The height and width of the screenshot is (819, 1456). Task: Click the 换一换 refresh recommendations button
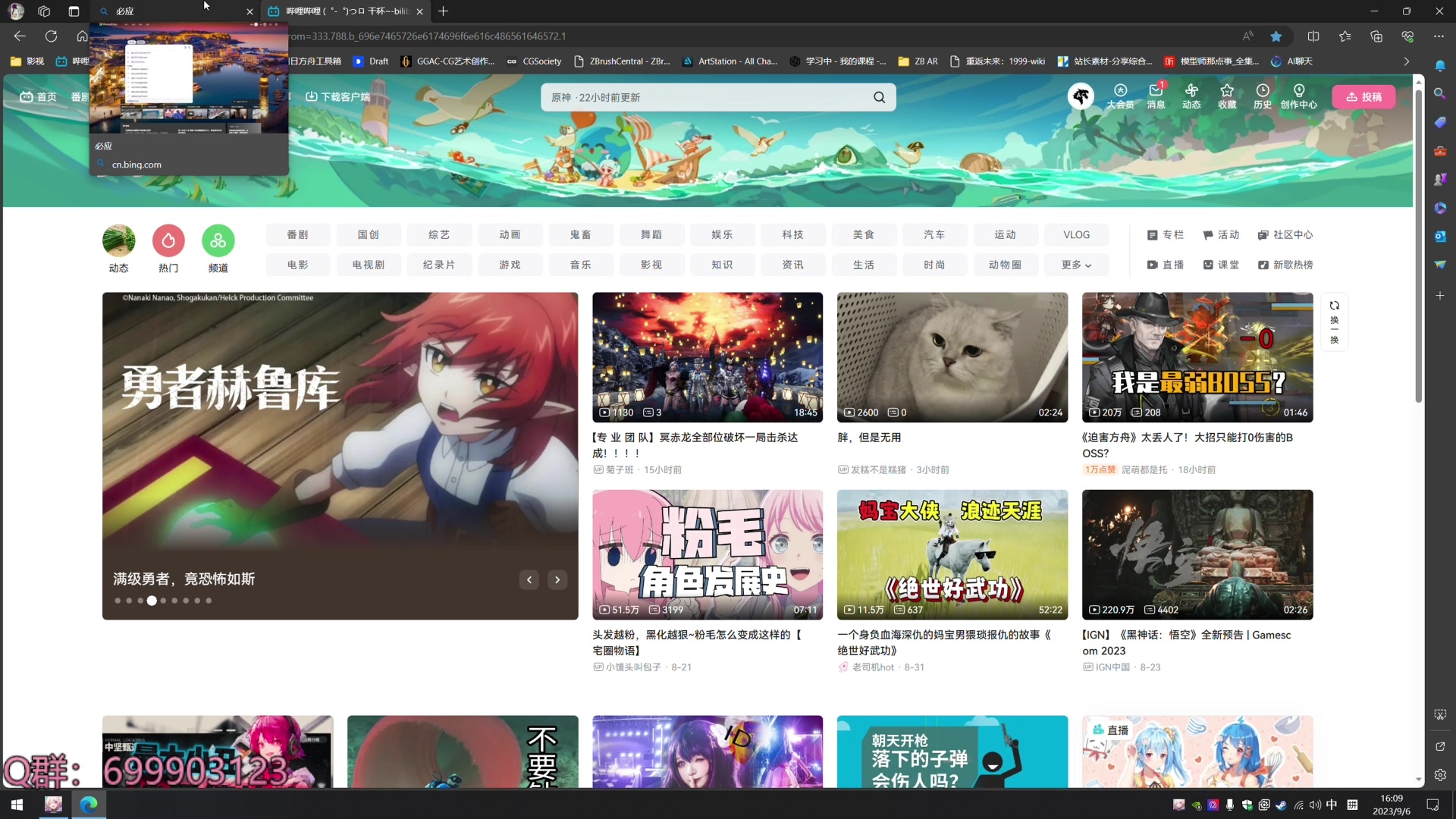coord(1335,322)
